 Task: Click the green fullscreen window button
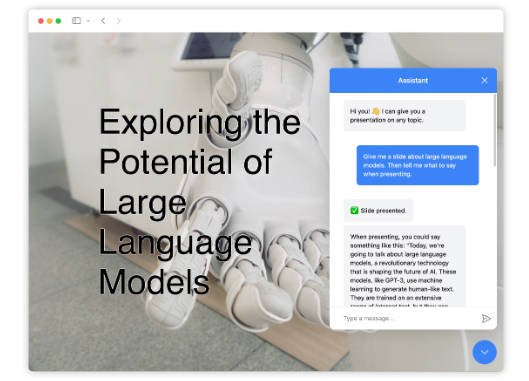click(58, 21)
